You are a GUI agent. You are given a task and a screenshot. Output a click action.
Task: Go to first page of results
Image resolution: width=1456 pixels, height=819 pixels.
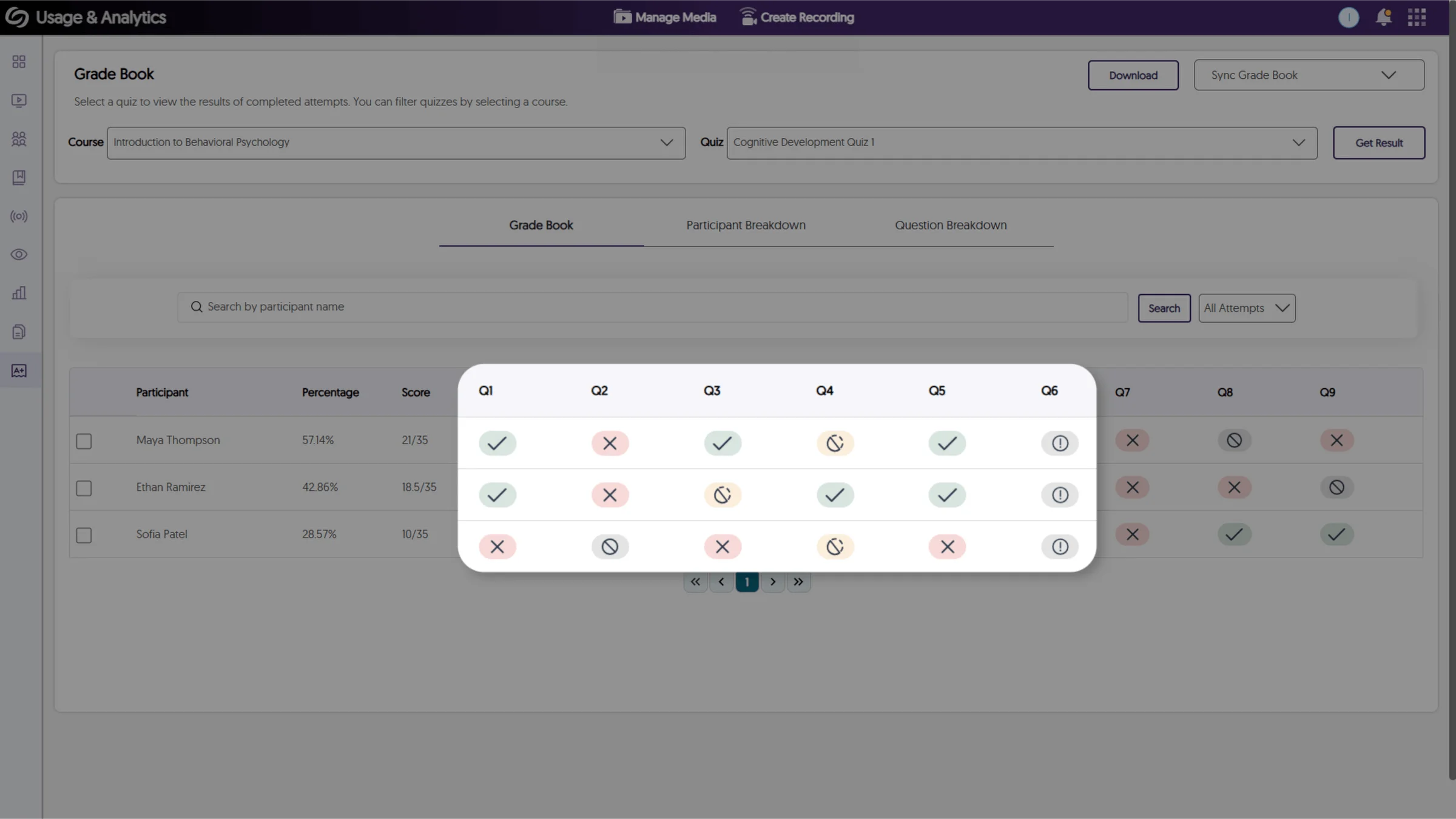(x=695, y=582)
